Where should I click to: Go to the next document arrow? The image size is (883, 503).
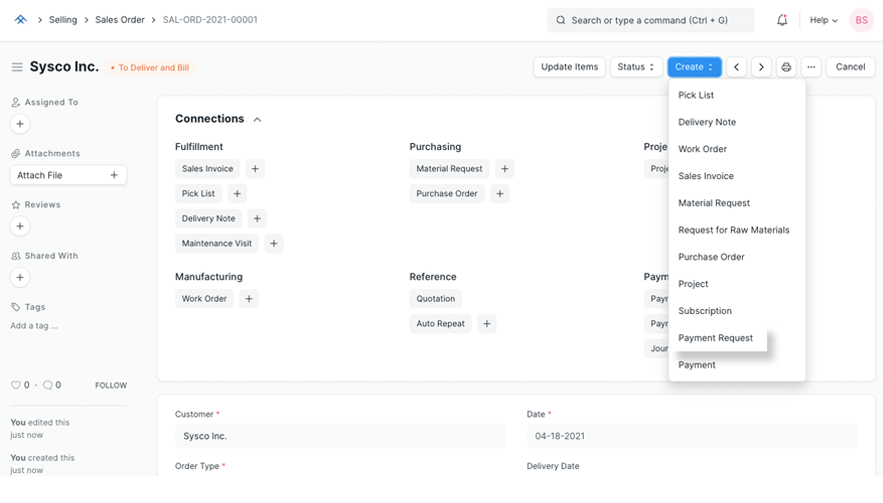coord(761,67)
